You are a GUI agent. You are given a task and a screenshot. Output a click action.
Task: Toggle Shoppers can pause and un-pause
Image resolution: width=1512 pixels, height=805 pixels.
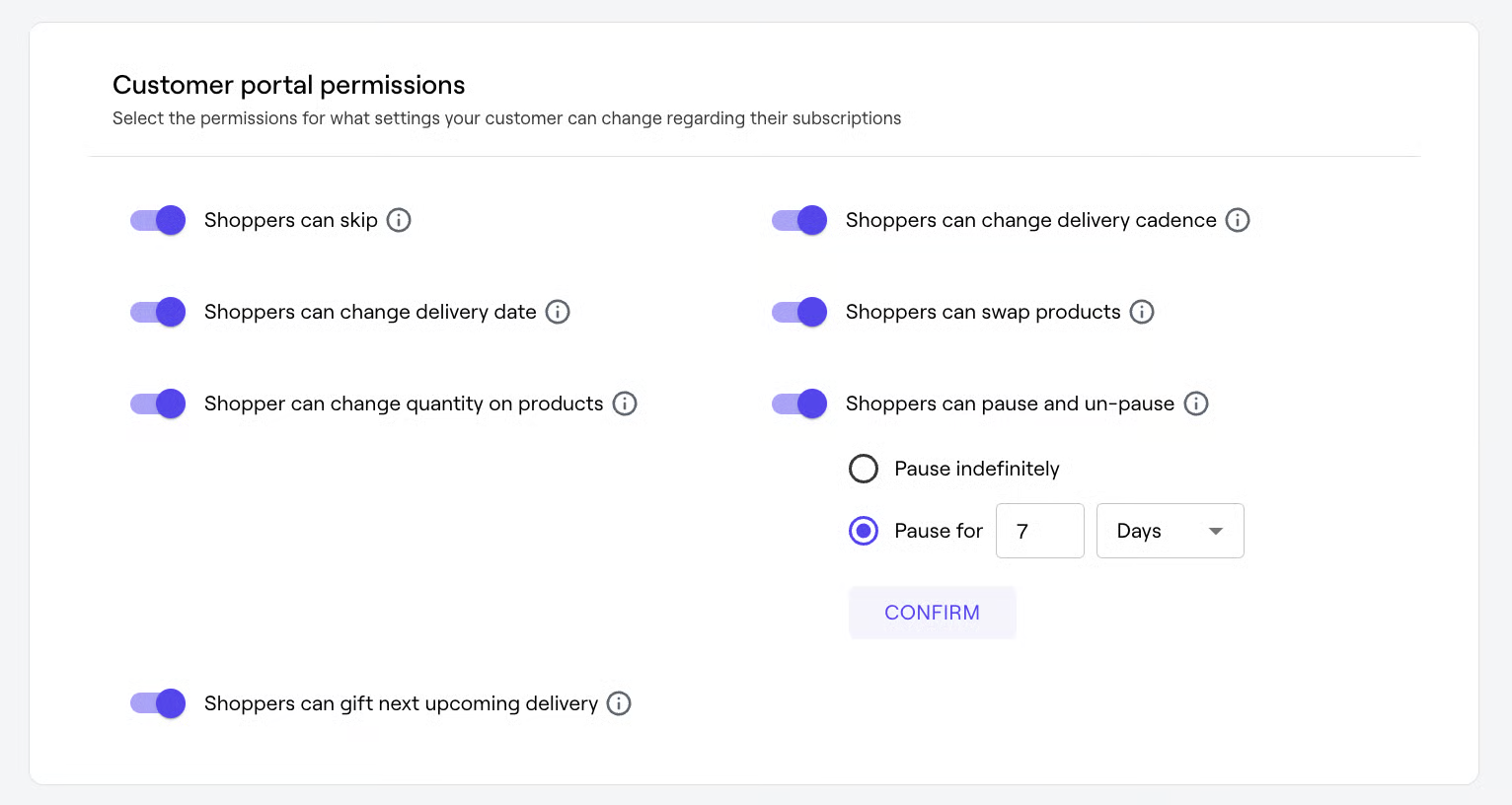point(799,403)
